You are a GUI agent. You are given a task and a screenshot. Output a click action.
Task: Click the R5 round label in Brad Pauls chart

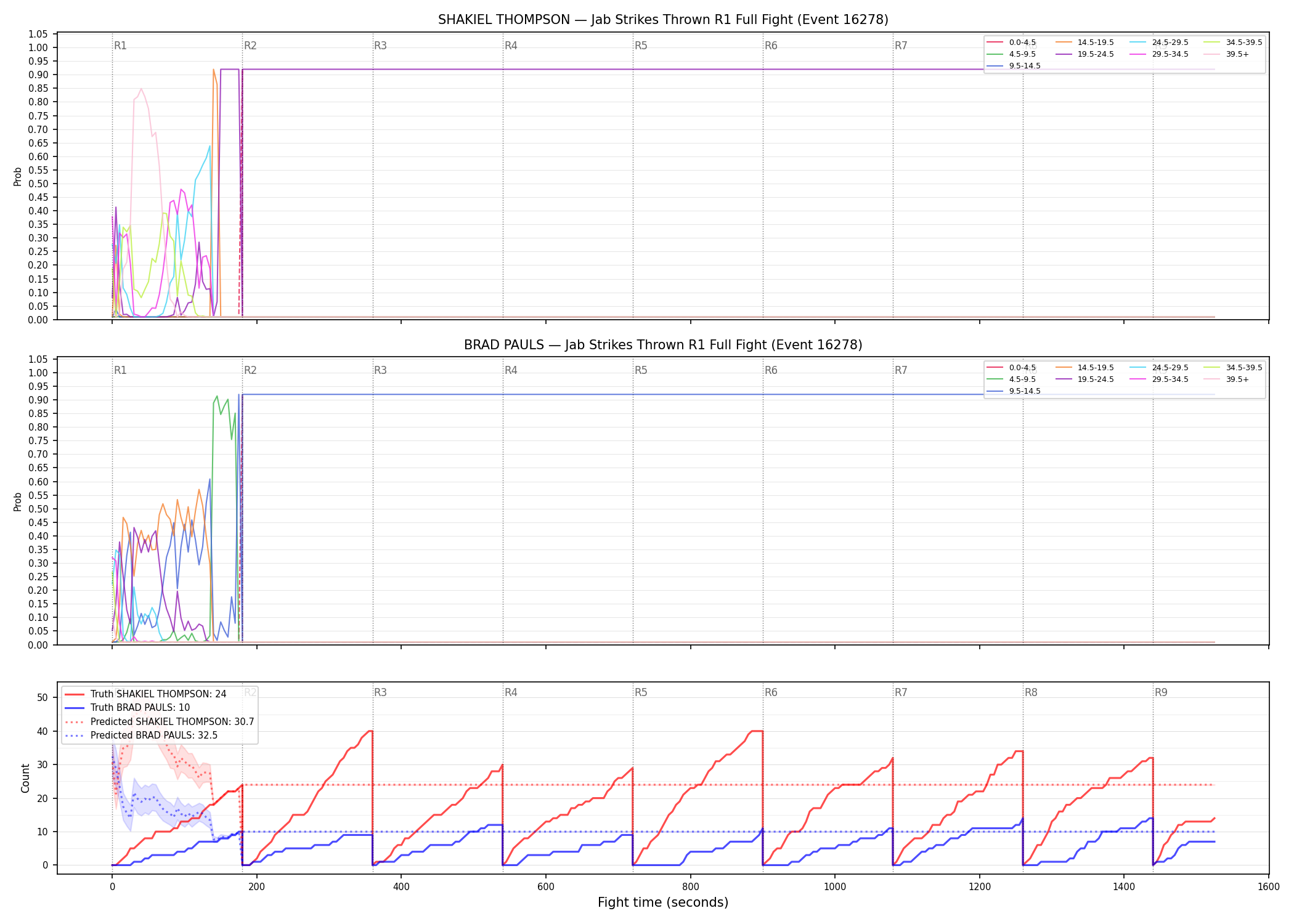641,370
